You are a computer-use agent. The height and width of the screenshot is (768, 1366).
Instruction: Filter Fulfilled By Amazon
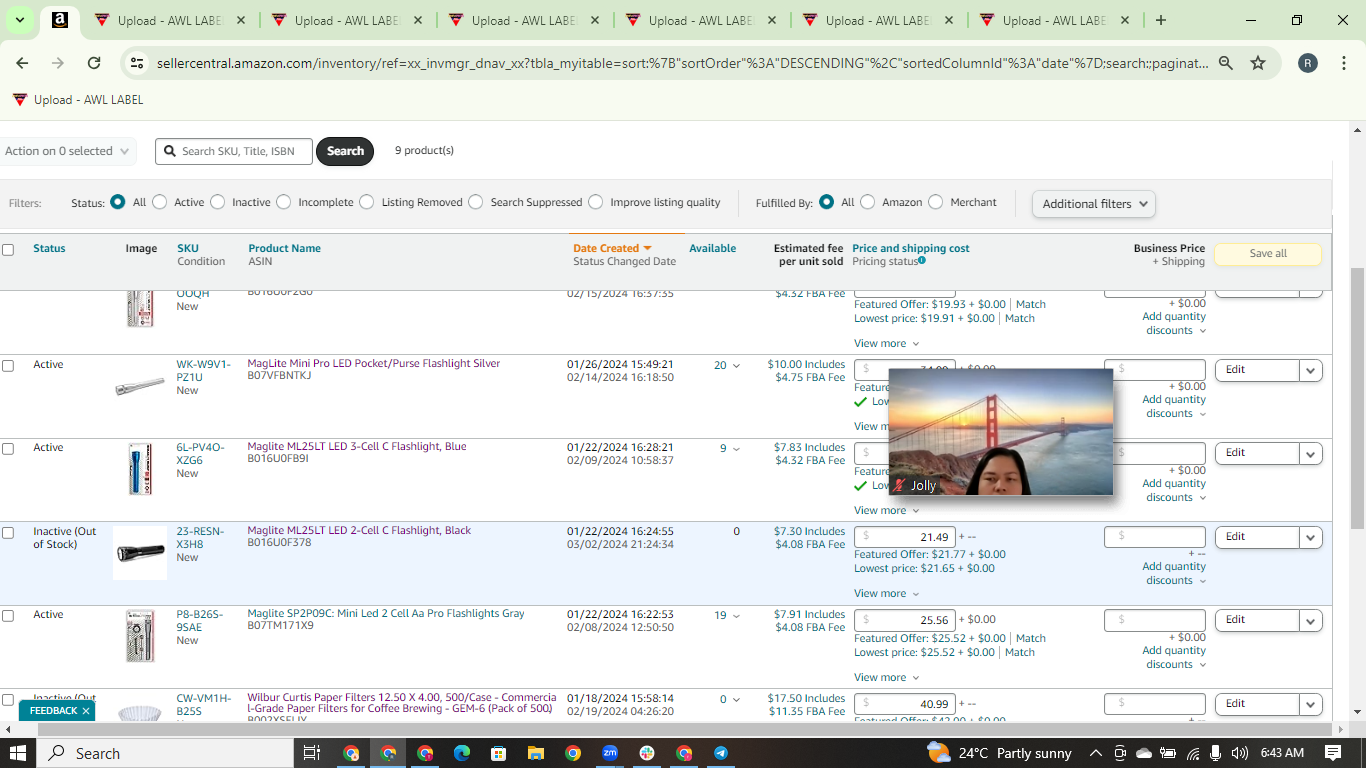[868, 202]
